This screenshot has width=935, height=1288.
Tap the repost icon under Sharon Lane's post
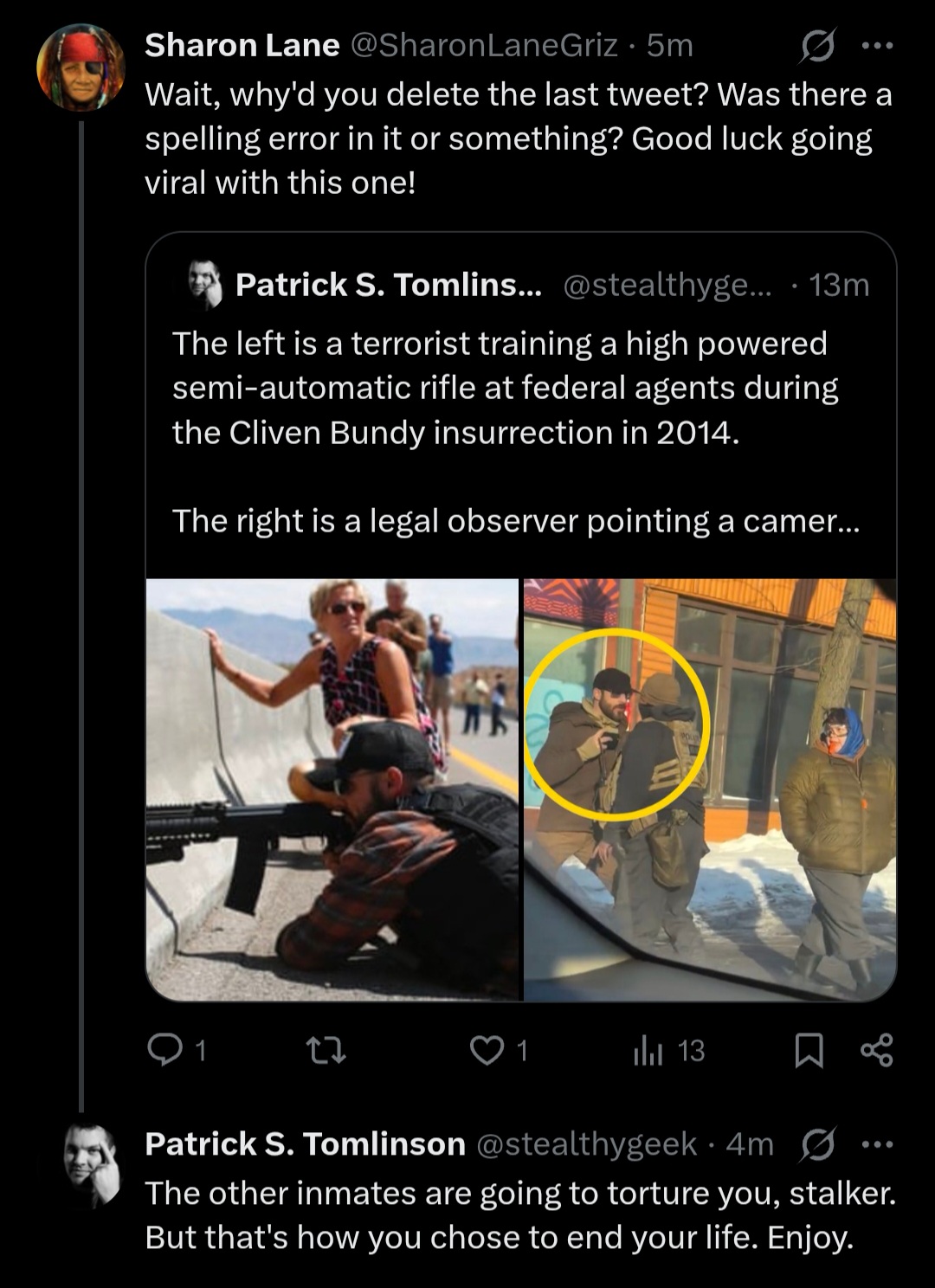(327, 1051)
